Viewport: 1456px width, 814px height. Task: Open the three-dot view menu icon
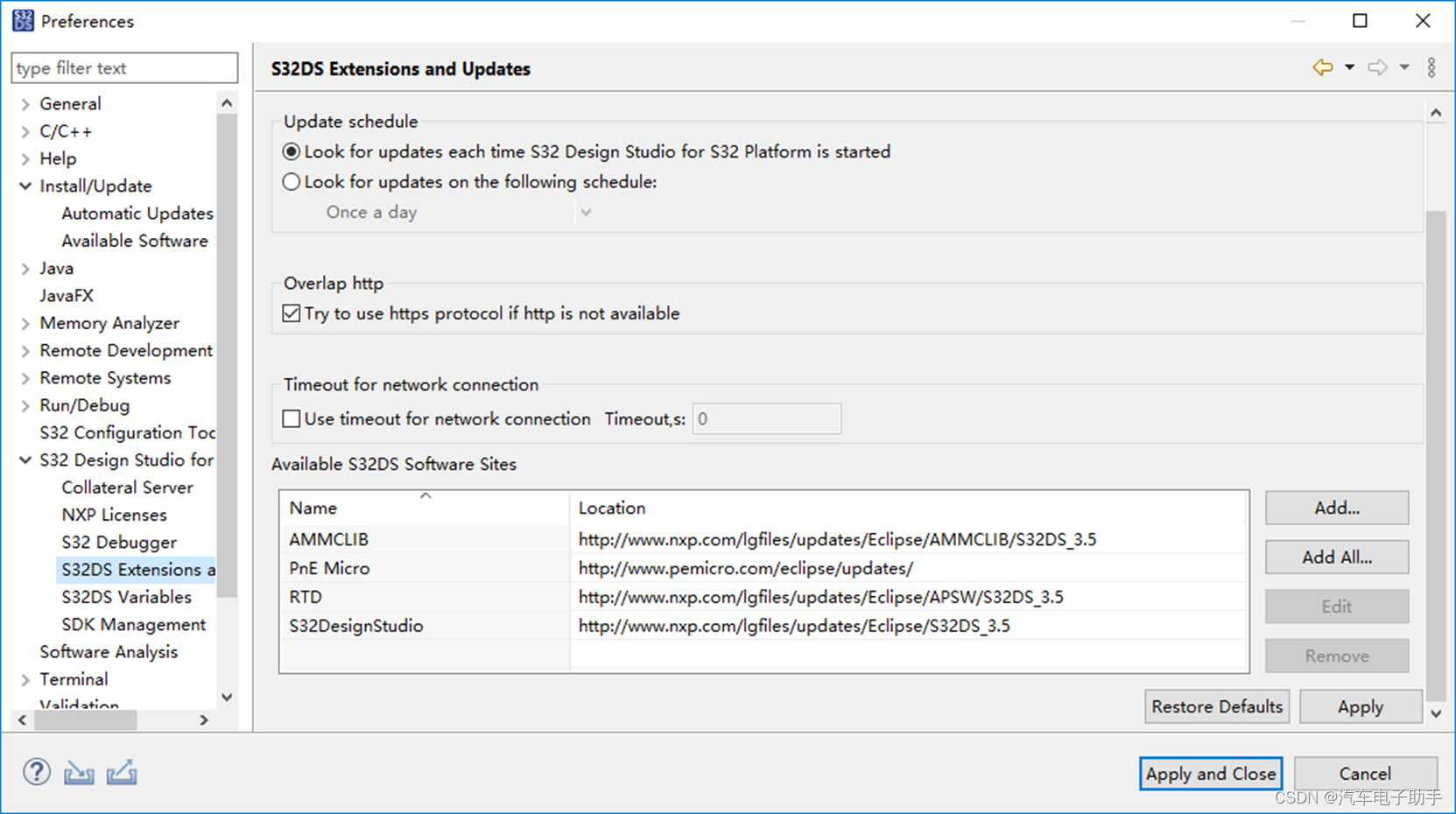pos(1431,67)
